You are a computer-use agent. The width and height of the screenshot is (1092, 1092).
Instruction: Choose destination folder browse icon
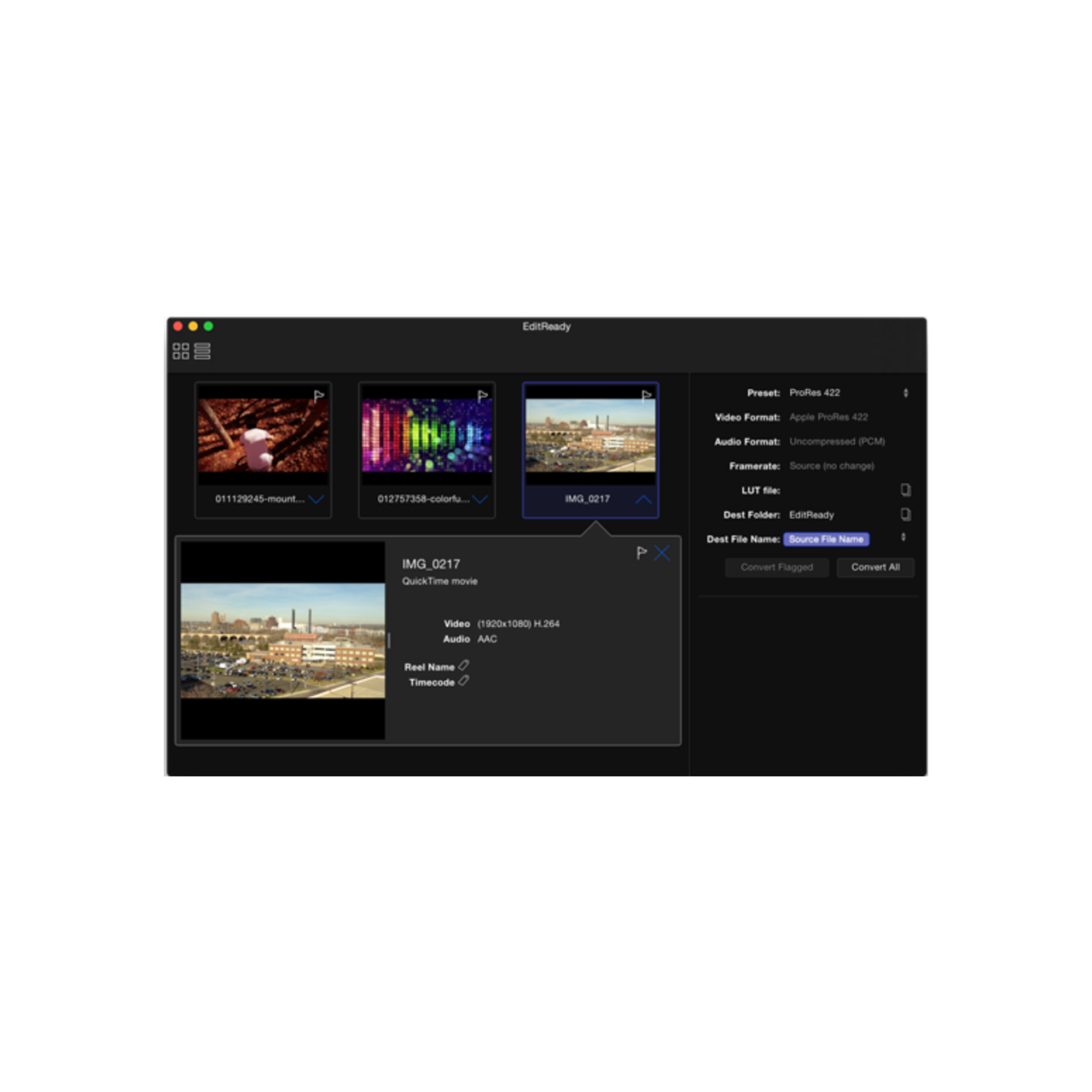(x=905, y=514)
